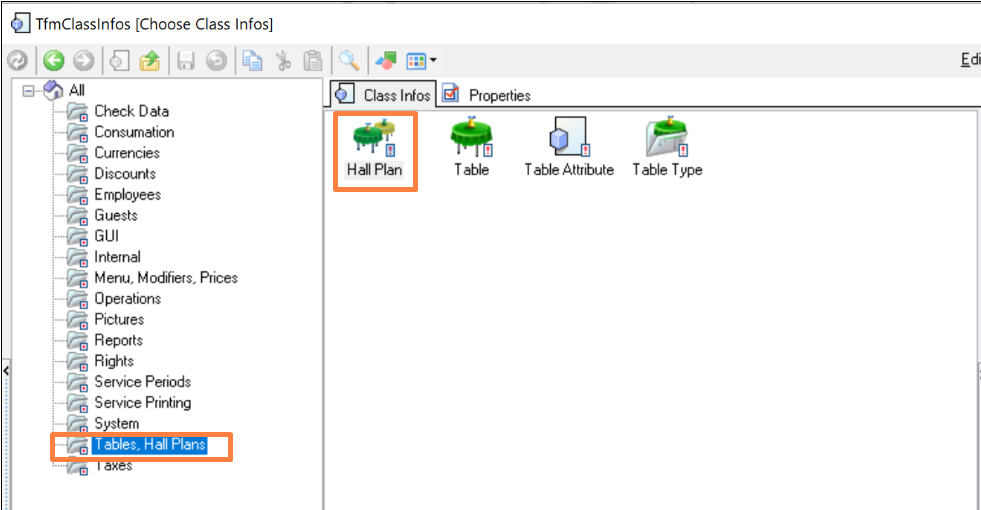The width and height of the screenshot is (981, 510).
Task: Open search with magnifying glass icon
Action: 349,61
